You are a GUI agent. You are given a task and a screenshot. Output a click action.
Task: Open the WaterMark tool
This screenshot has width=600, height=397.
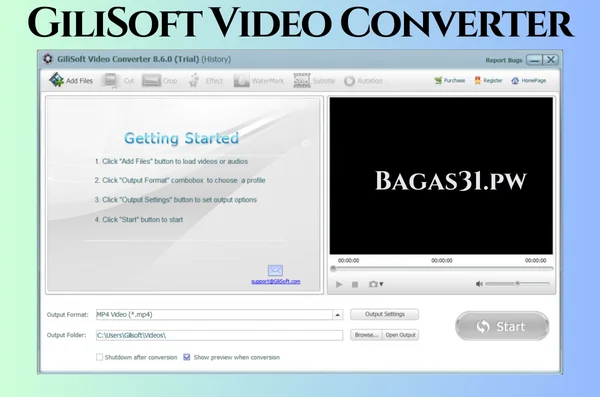point(259,81)
